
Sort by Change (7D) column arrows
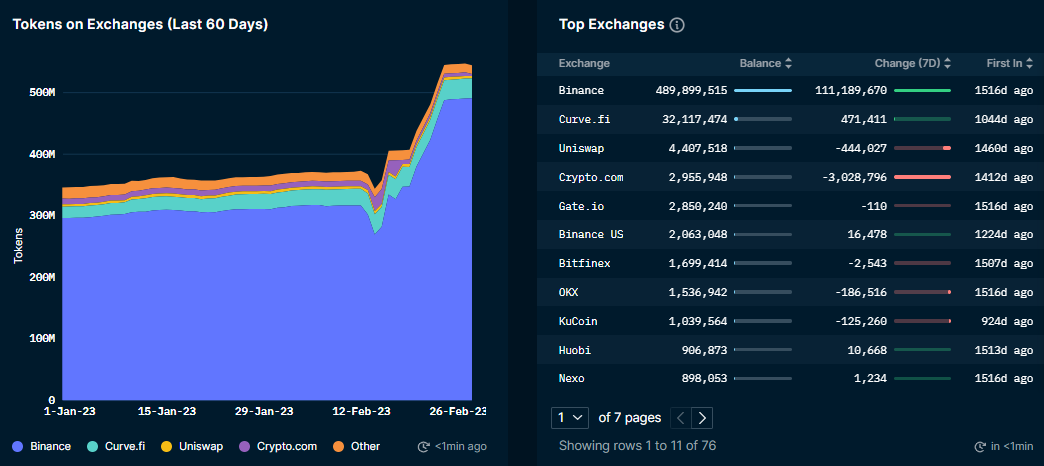pyautogui.click(x=947, y=64)
